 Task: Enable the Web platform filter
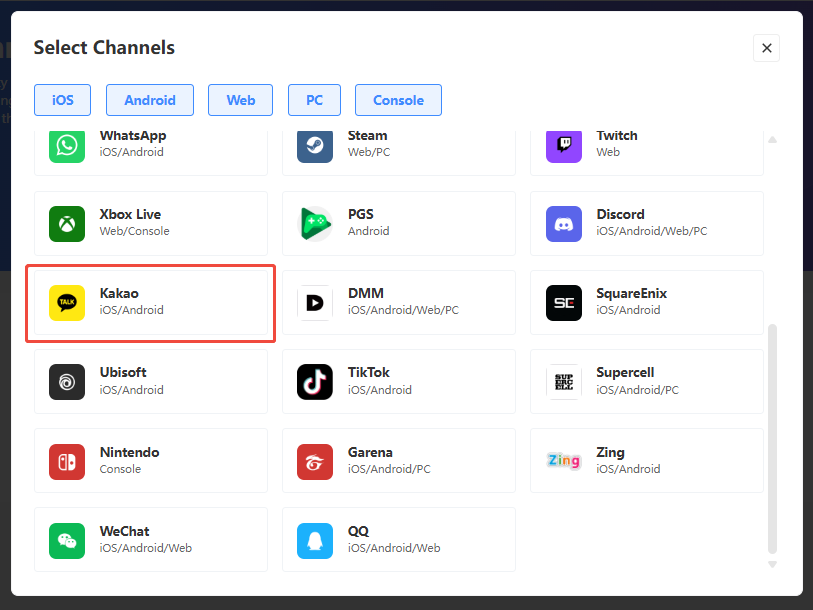tap(241, 100)
